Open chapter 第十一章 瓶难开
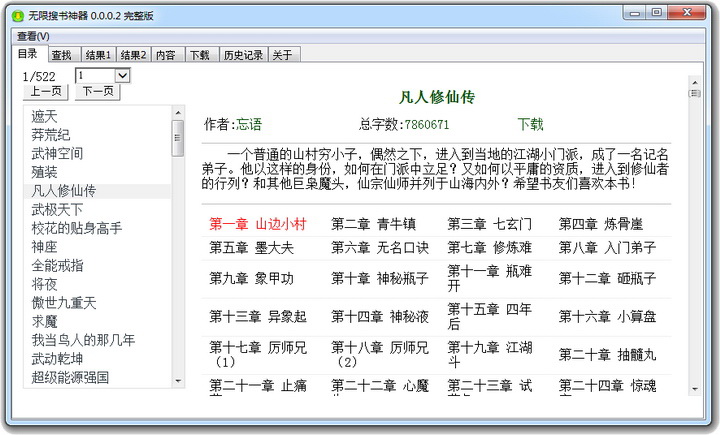 [x=489, y=278]
